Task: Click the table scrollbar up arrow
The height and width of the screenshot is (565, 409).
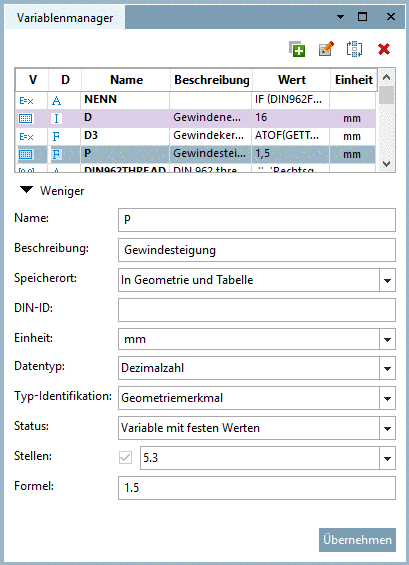Action: point(386,77)
